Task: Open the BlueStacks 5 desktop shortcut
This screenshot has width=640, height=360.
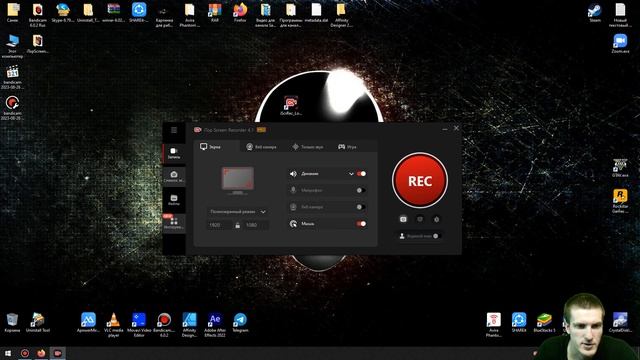Action: pyautogui.click(x=544, y=322)
